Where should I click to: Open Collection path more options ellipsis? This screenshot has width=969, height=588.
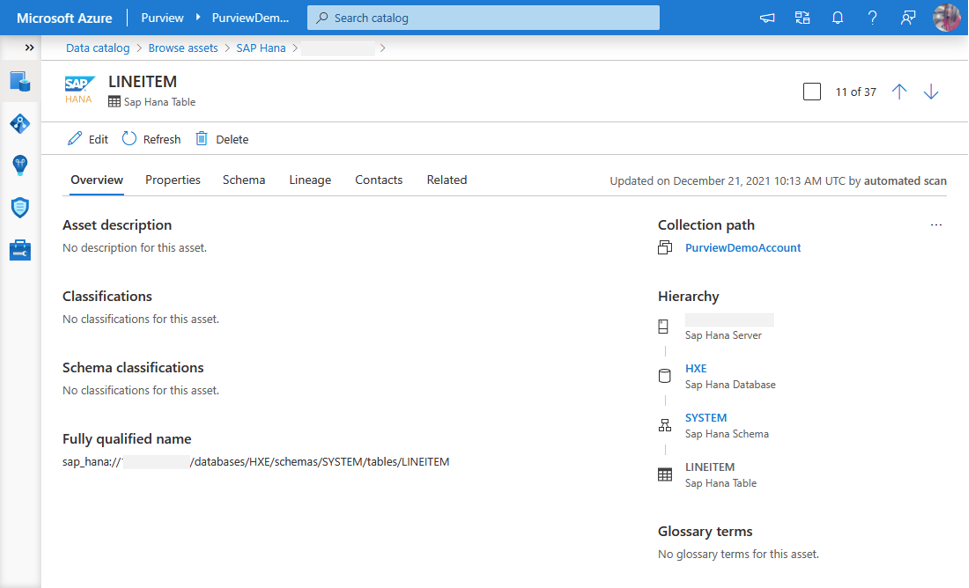pos(936,225)
